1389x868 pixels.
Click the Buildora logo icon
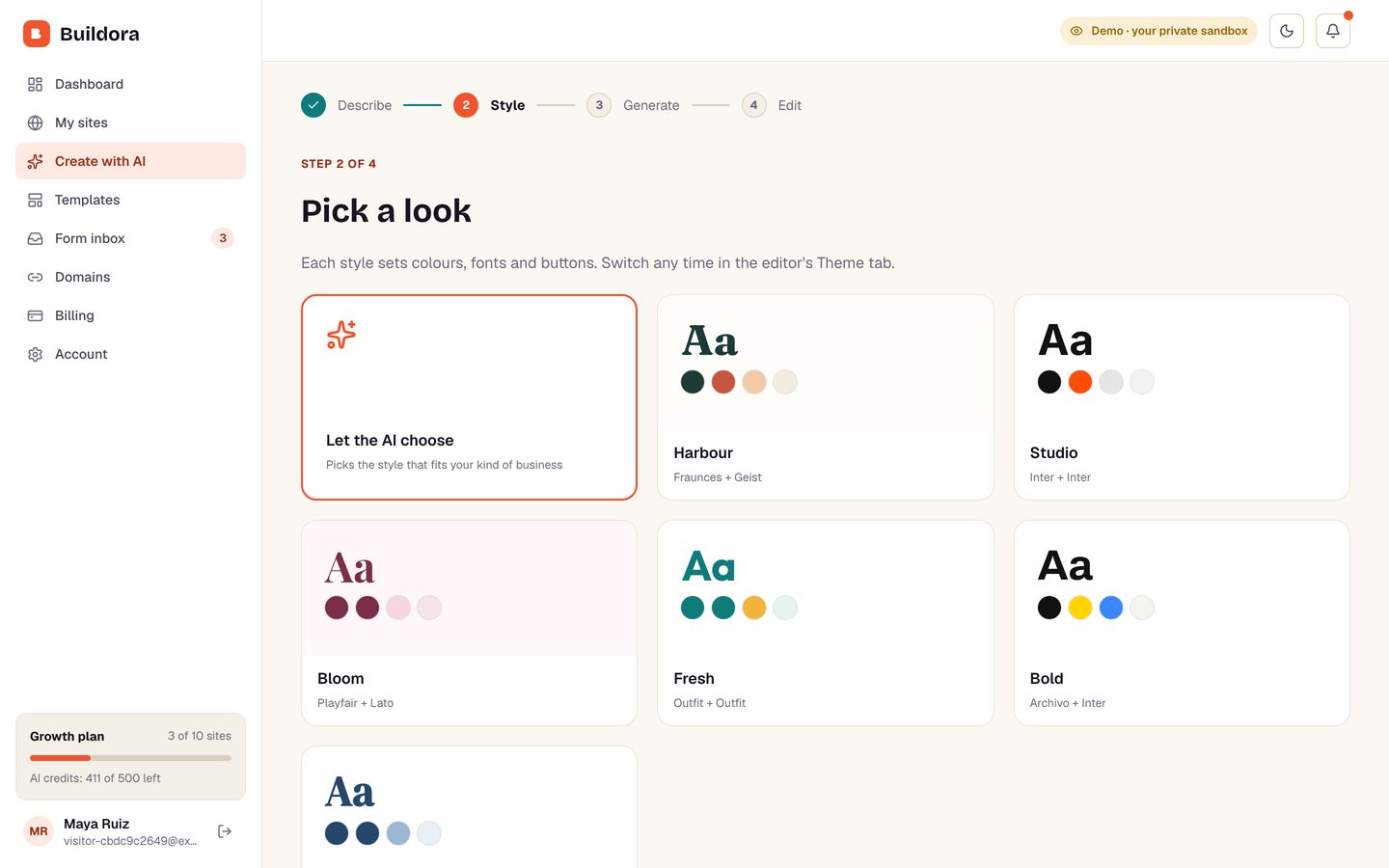pyautogui.click(x=37, y=34)
